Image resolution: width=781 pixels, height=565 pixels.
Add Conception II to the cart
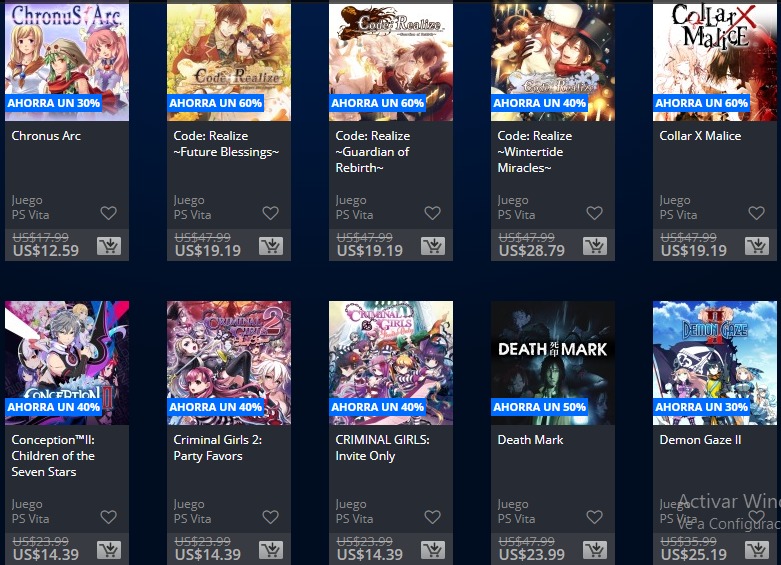pyautogui.click(x=109, y=550)
